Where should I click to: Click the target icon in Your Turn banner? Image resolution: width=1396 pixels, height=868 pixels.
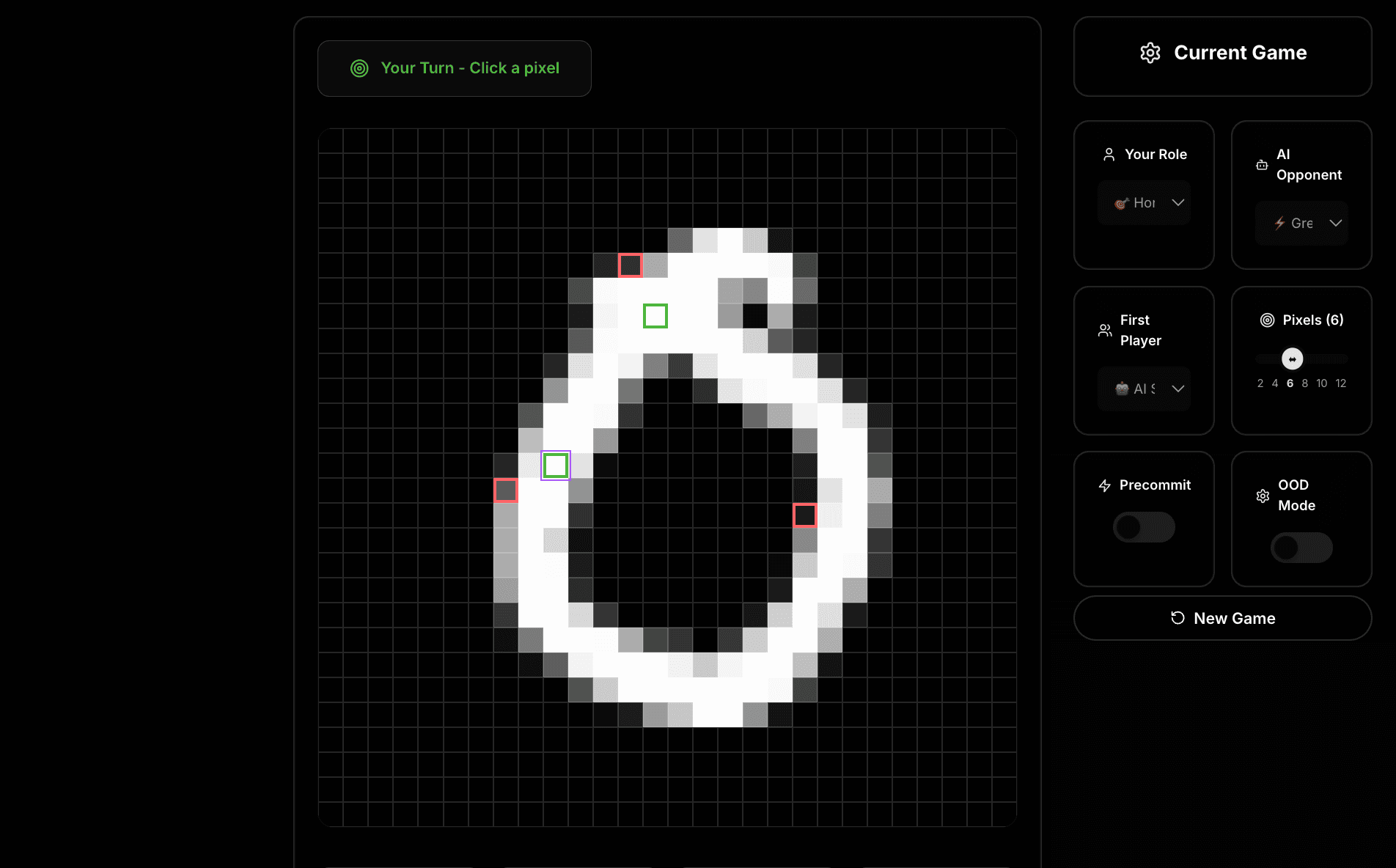[x=359, y=68]
